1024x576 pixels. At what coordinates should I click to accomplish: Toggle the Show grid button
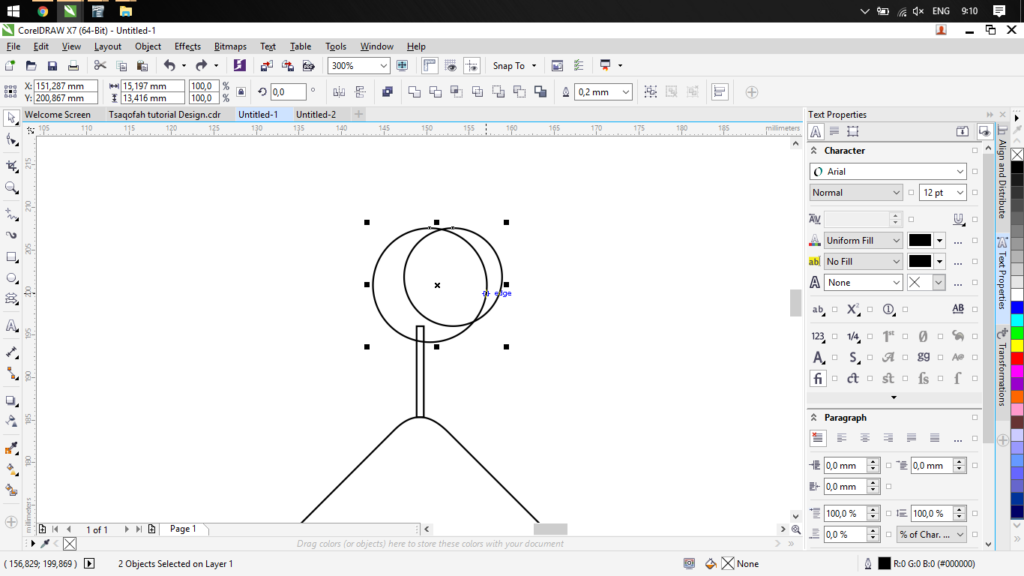(451, 66)
